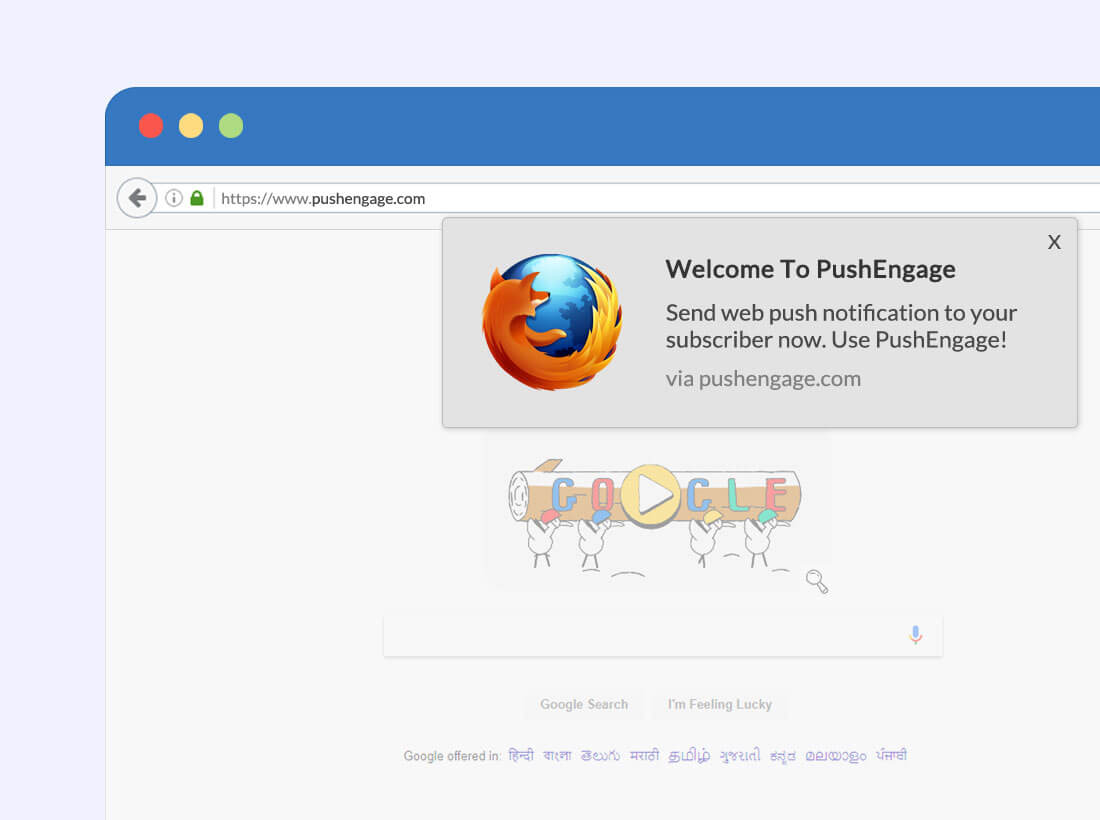Switch Google to Tamil
1100x820 pixels.
coord(688,755)
